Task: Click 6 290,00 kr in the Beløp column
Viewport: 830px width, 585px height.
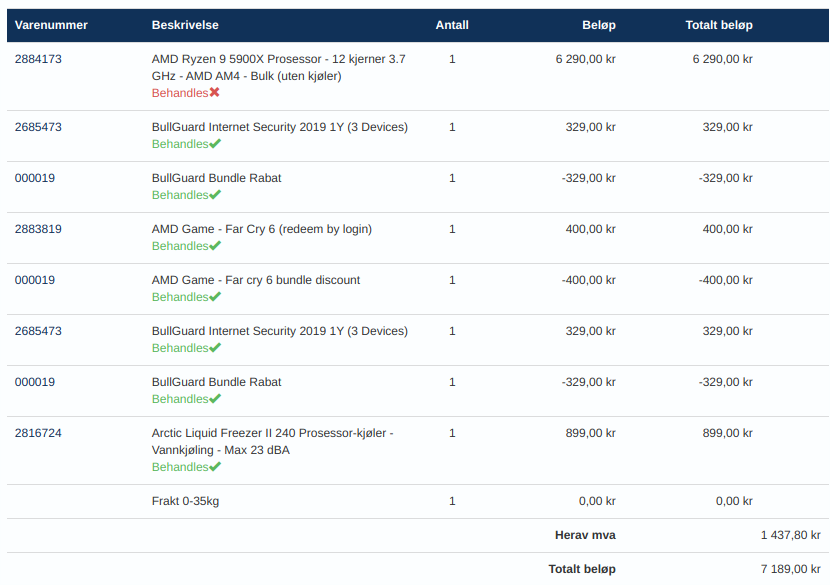Action: [585, 59]
